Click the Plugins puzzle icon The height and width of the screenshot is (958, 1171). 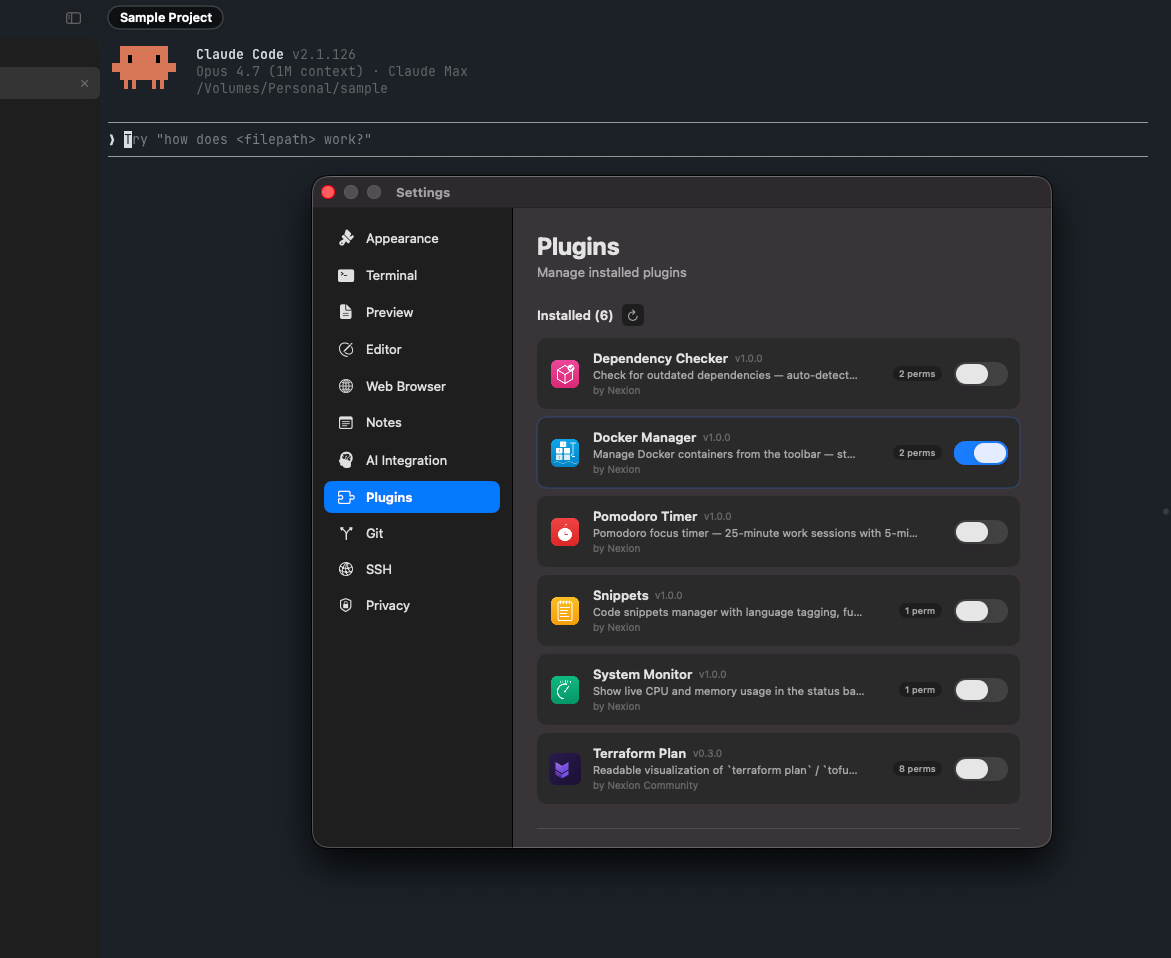(346, 497)
